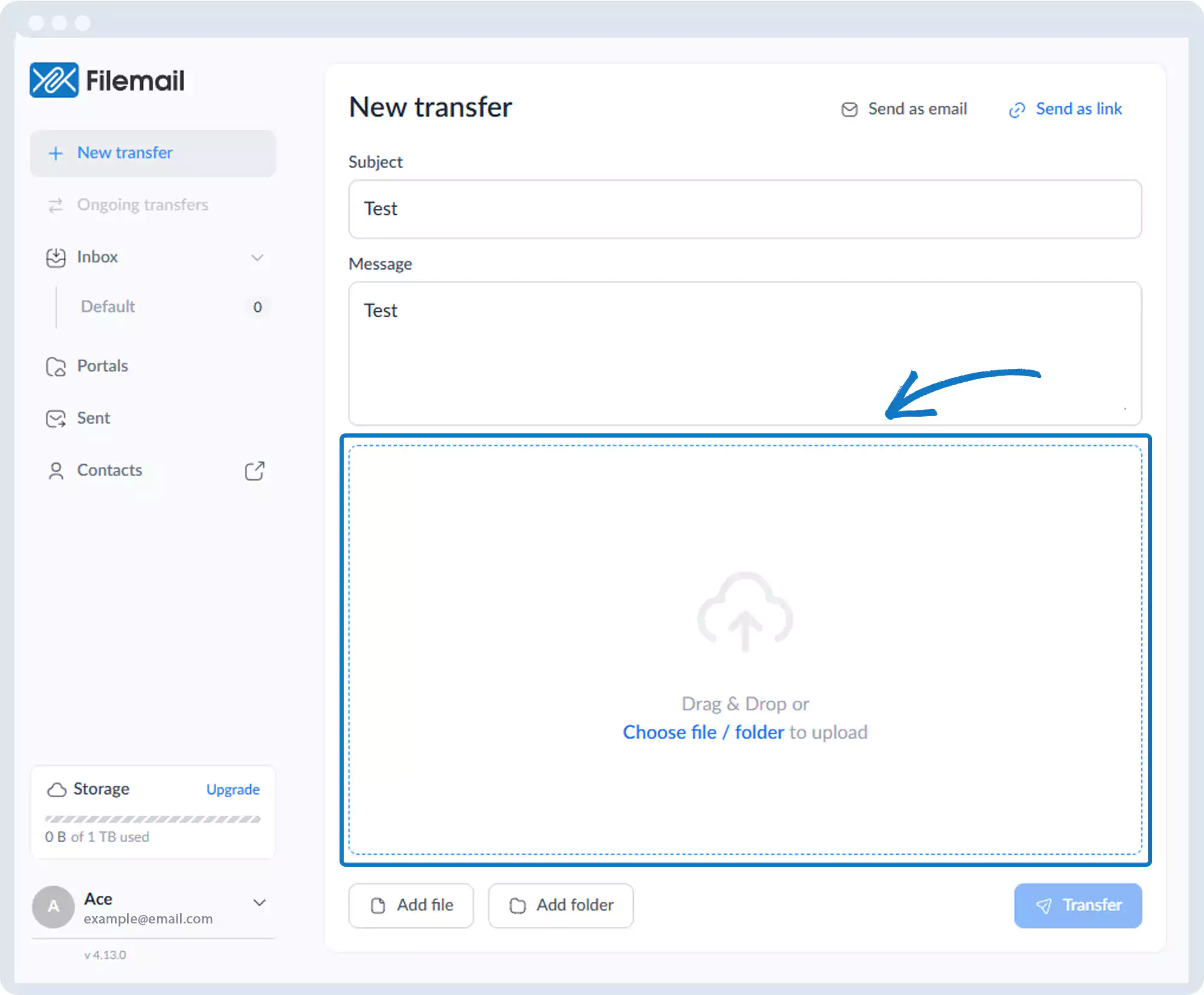This screenshot has width=1204, height=995.
Task: Click into the Subject input field
Action: click(745, 209)
